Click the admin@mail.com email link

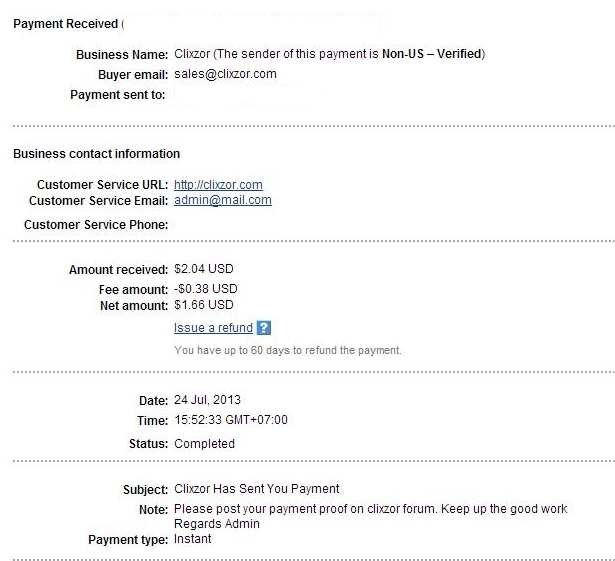[x=222, y=200]
